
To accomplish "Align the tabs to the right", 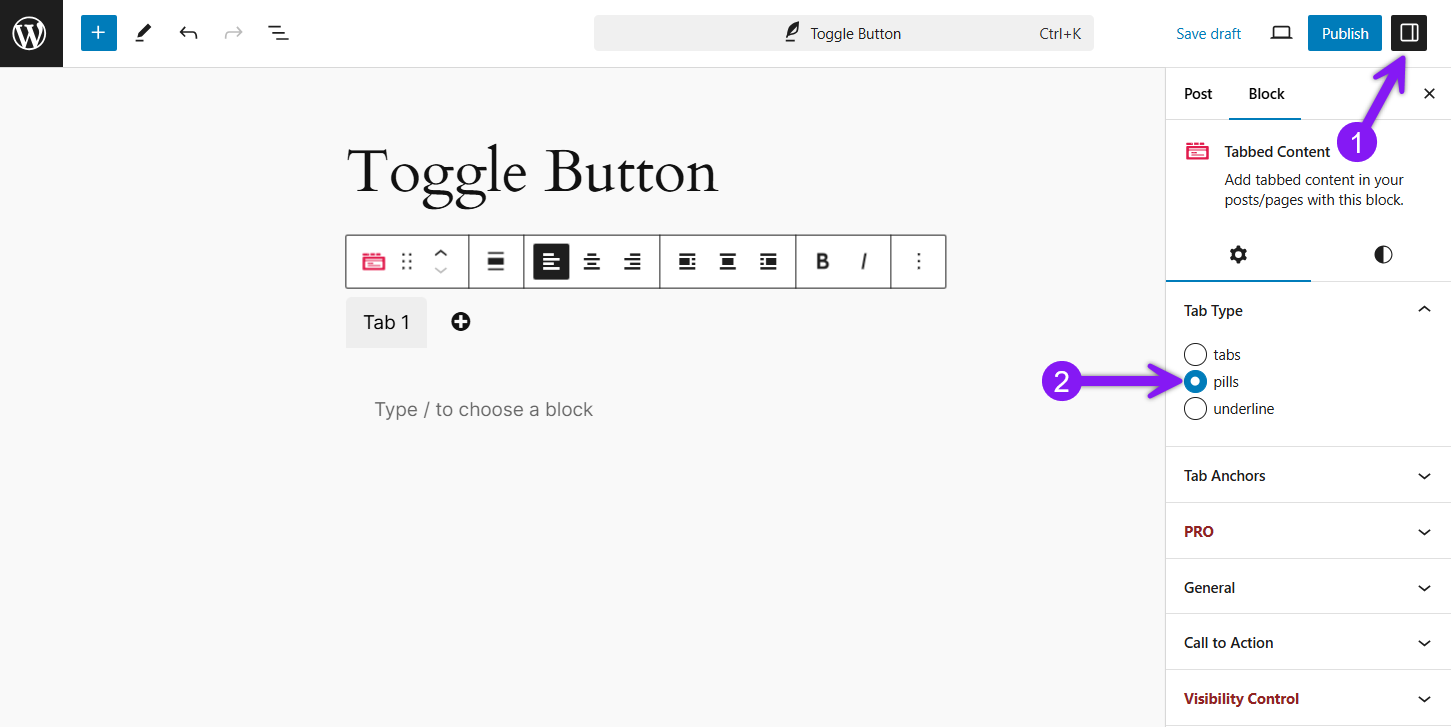I will [x=632, y=261].
